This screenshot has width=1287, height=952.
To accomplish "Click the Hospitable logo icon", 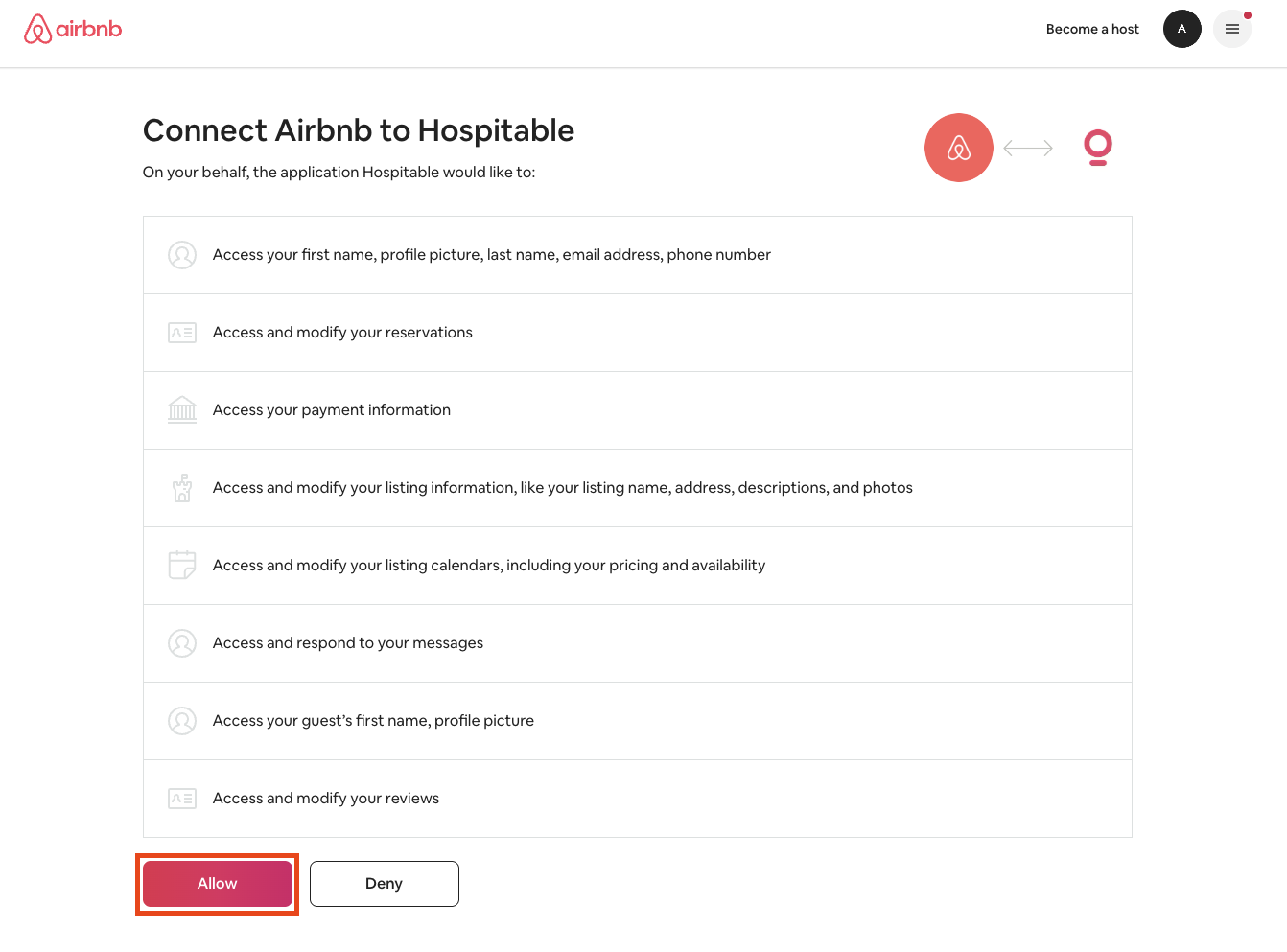I will pos(1097,148).
